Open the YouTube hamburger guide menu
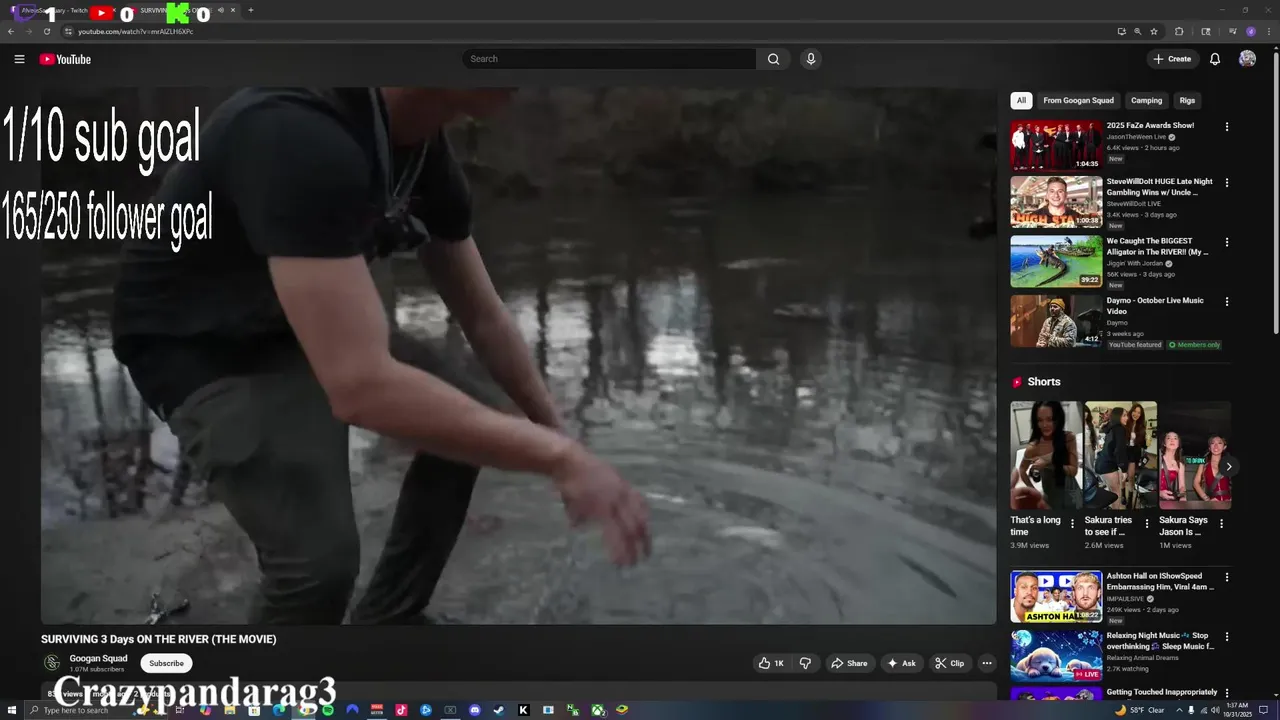This screenshot has height=720, width=1280. pos(19,59)
